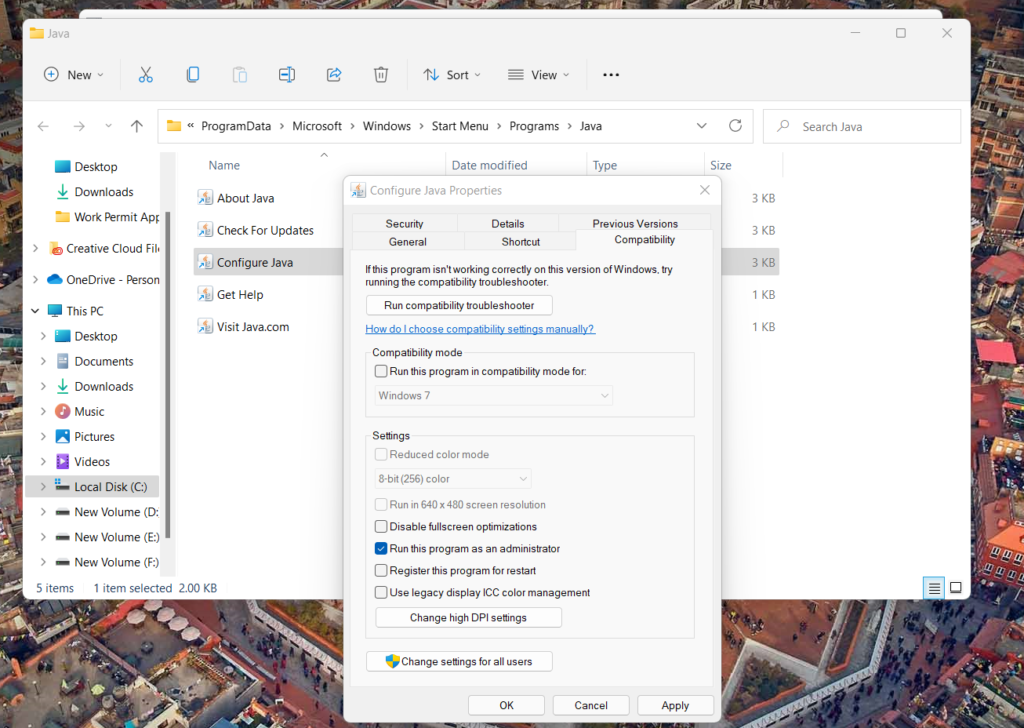
Task: Uncheck Run this program as an administrator
Action: (x=381, y=549)
